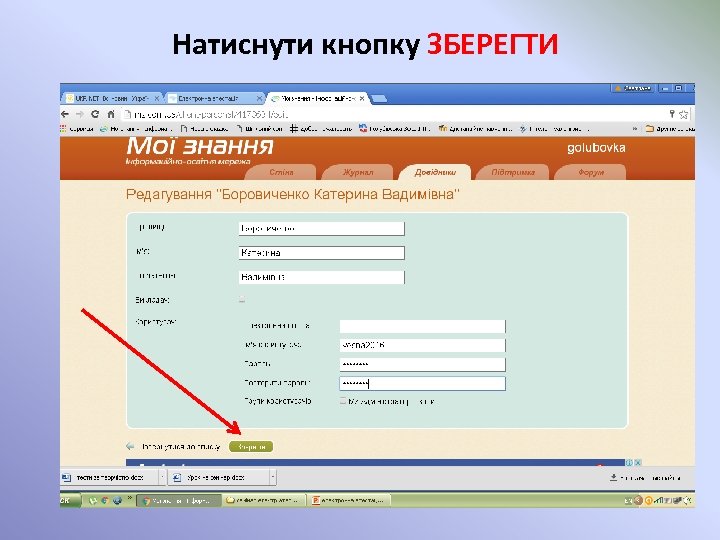This screenshot has height=540, width=720.
Task: Close the UKR.NET browser tab
Action: tap(157, 98)
